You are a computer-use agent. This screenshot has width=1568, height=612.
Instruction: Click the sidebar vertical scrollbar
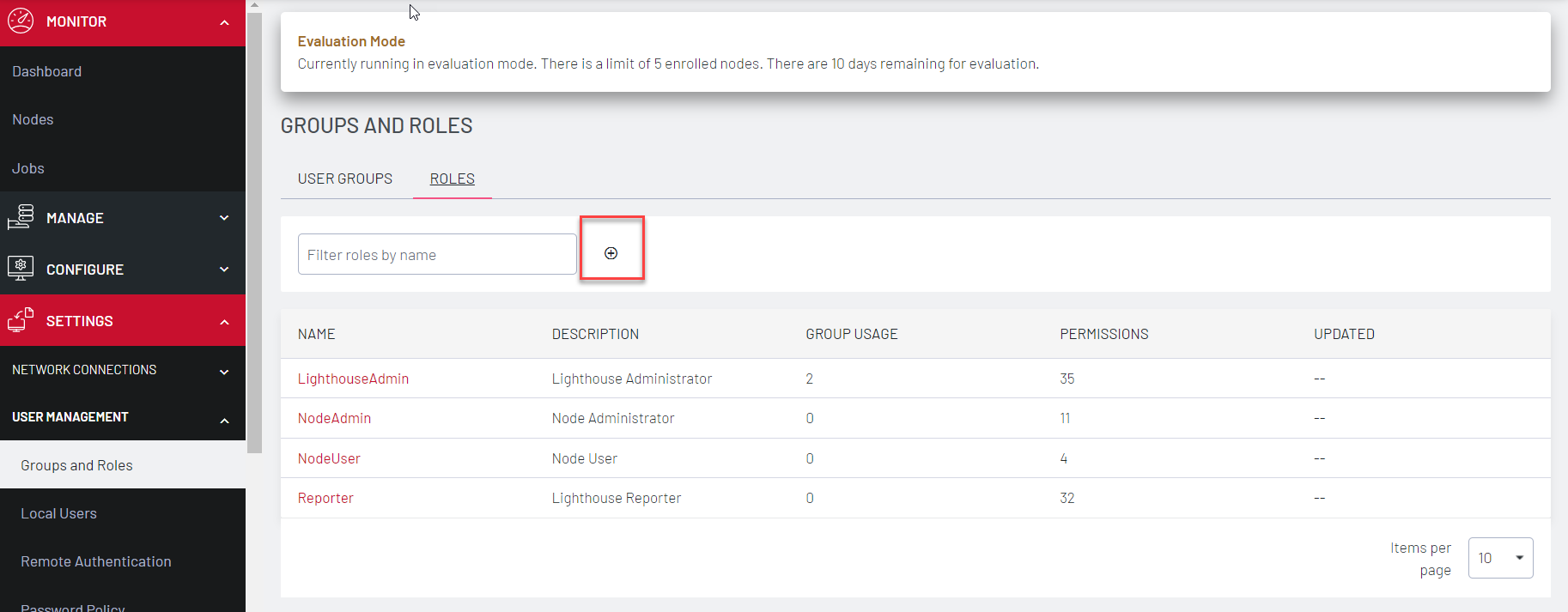[x=254, y=232]
